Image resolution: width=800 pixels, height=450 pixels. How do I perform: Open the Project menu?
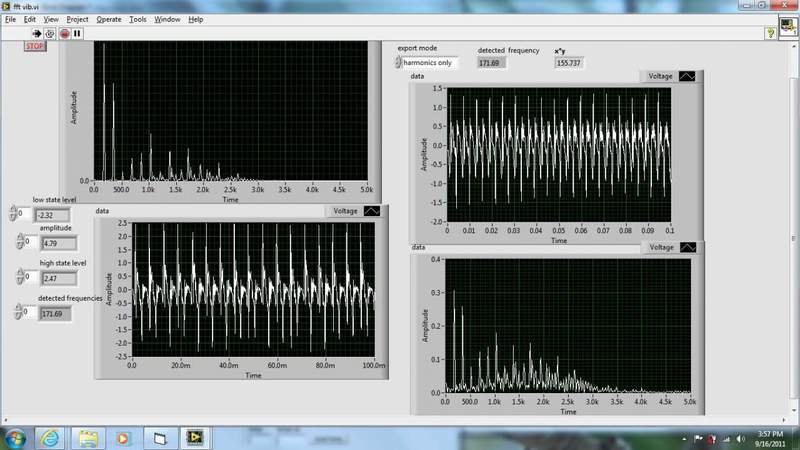(77, 19)
